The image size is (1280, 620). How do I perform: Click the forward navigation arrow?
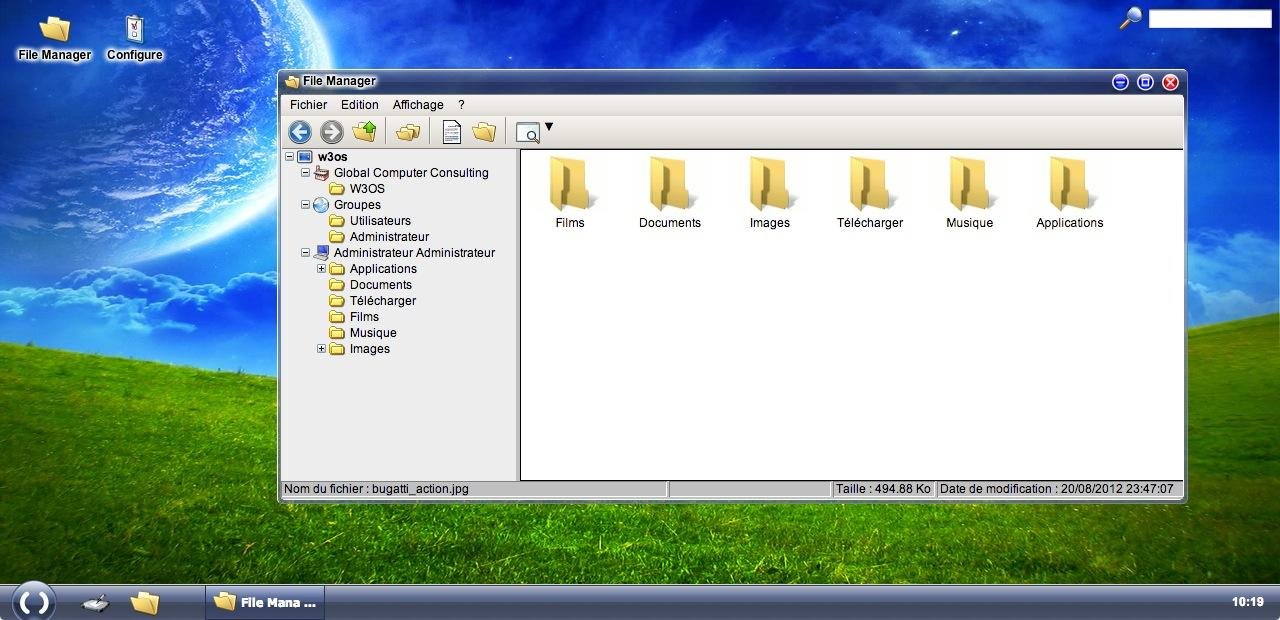(331, 131)
